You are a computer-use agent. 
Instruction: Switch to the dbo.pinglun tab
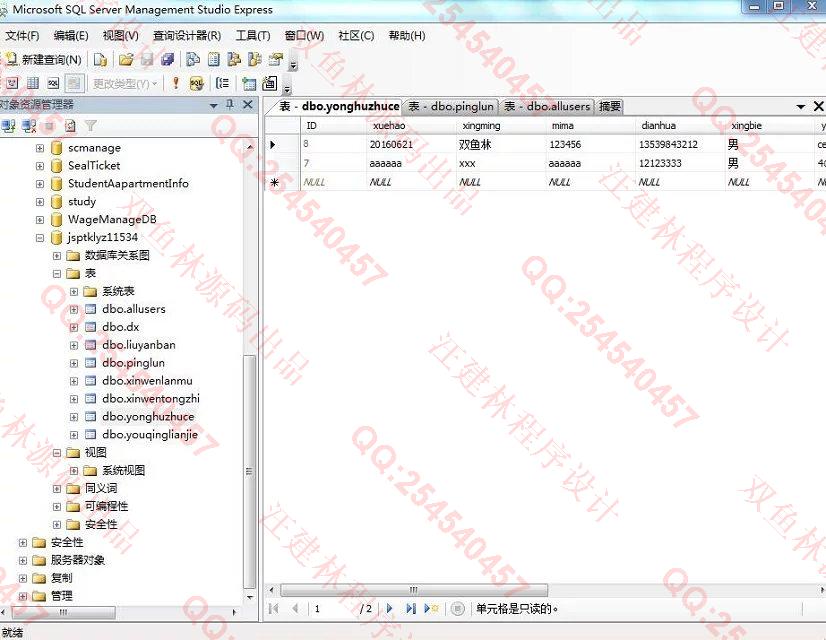(450, 106)
